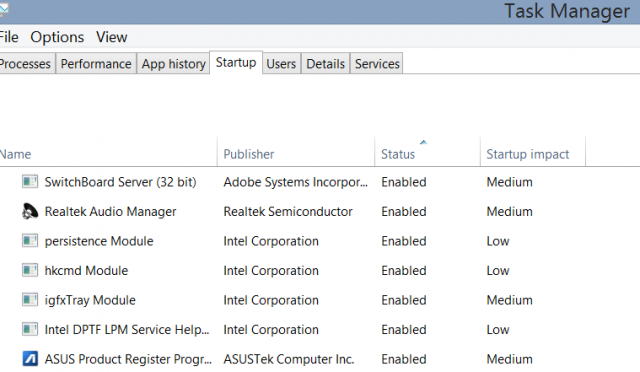
Task: Go to the Services tab
Action: pos(377,64)
